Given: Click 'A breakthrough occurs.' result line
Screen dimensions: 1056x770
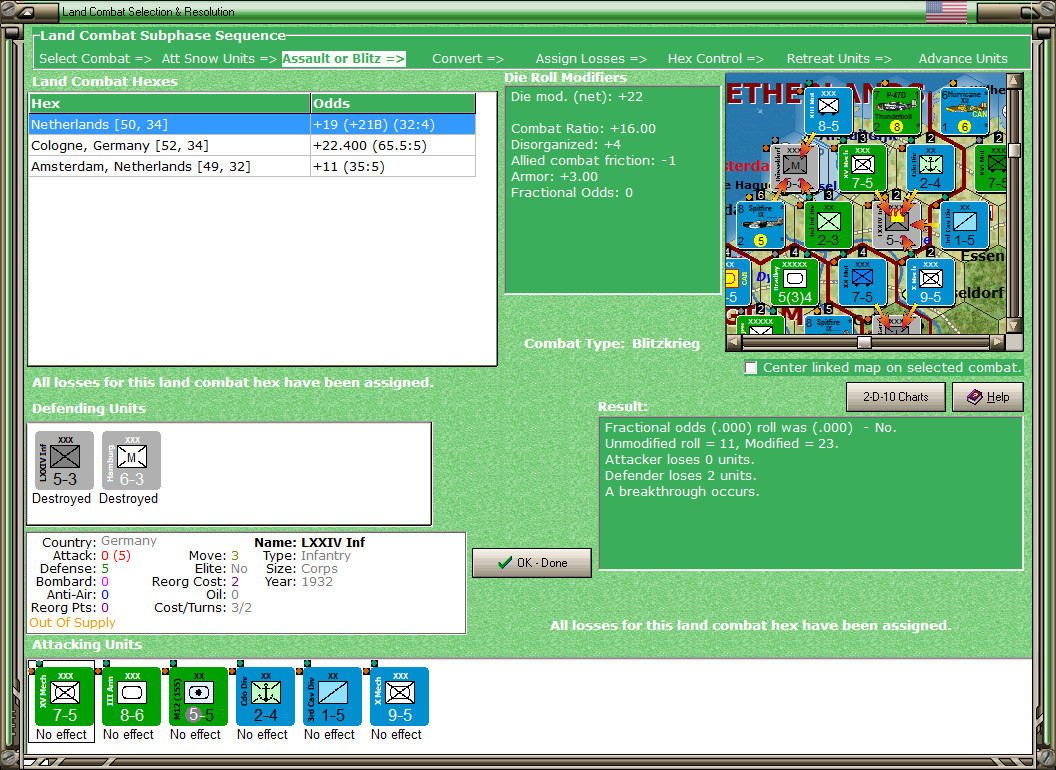Looking at the screenshot, I should (682, 492).
